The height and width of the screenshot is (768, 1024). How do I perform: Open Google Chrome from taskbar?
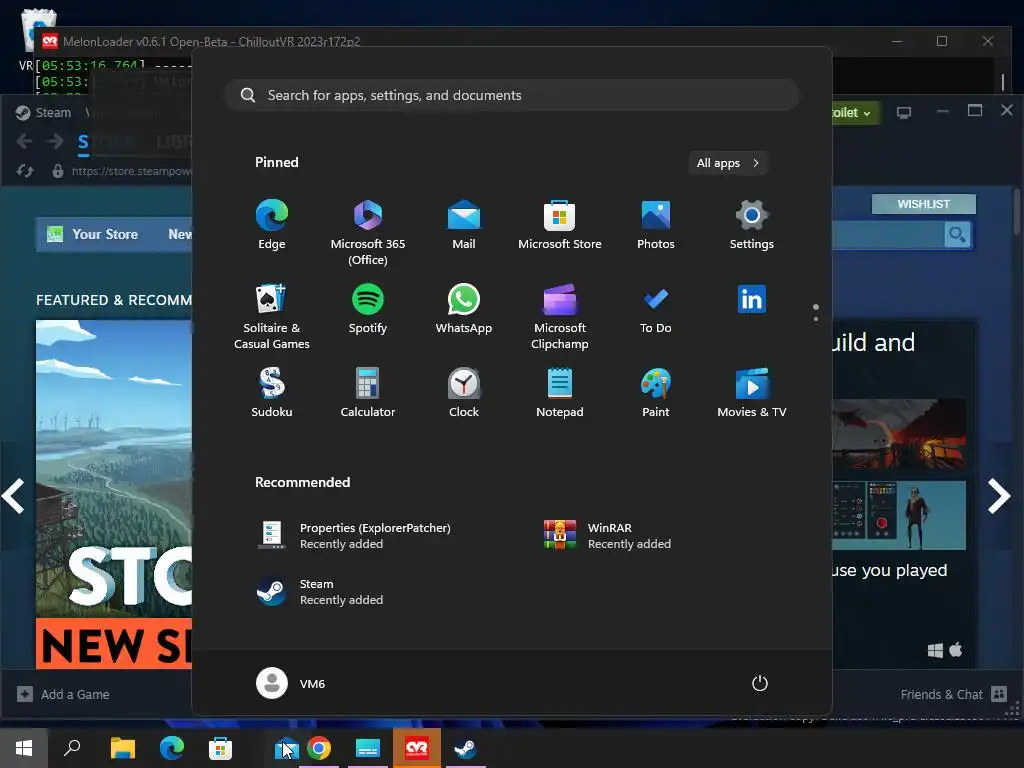pyautogui.click(x=319, y=748)
